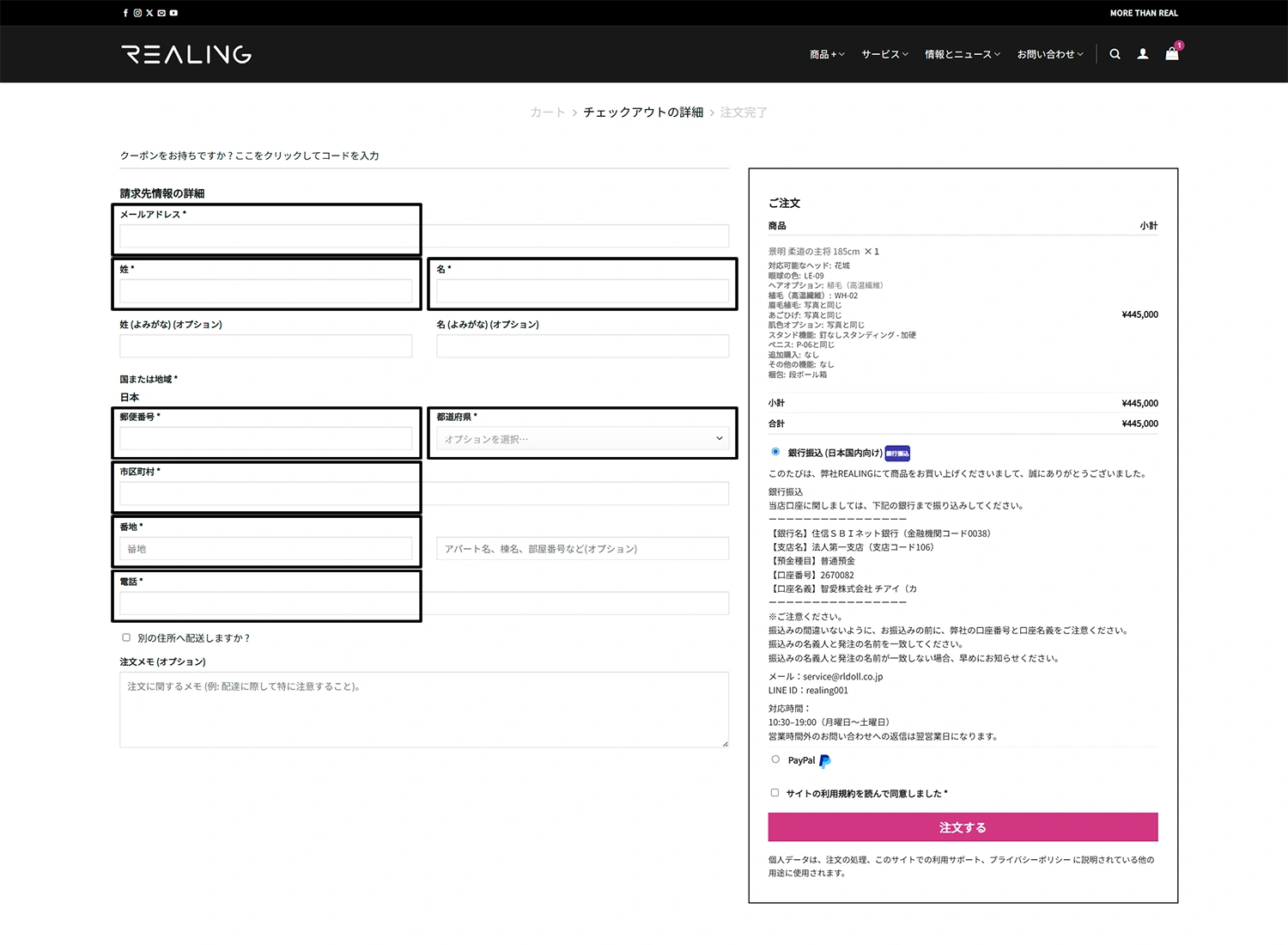1288x945 pixels.
Task: Click the 注文する button
Action: tap(963, 827)
